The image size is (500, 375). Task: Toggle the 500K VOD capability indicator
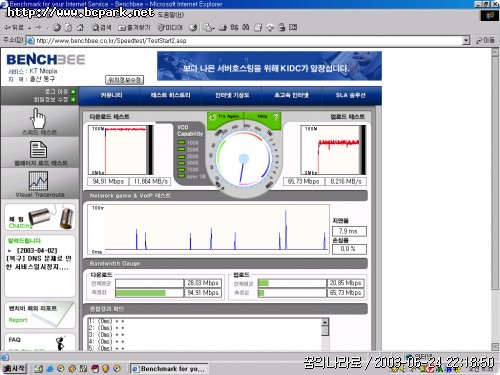click(181, 163)
